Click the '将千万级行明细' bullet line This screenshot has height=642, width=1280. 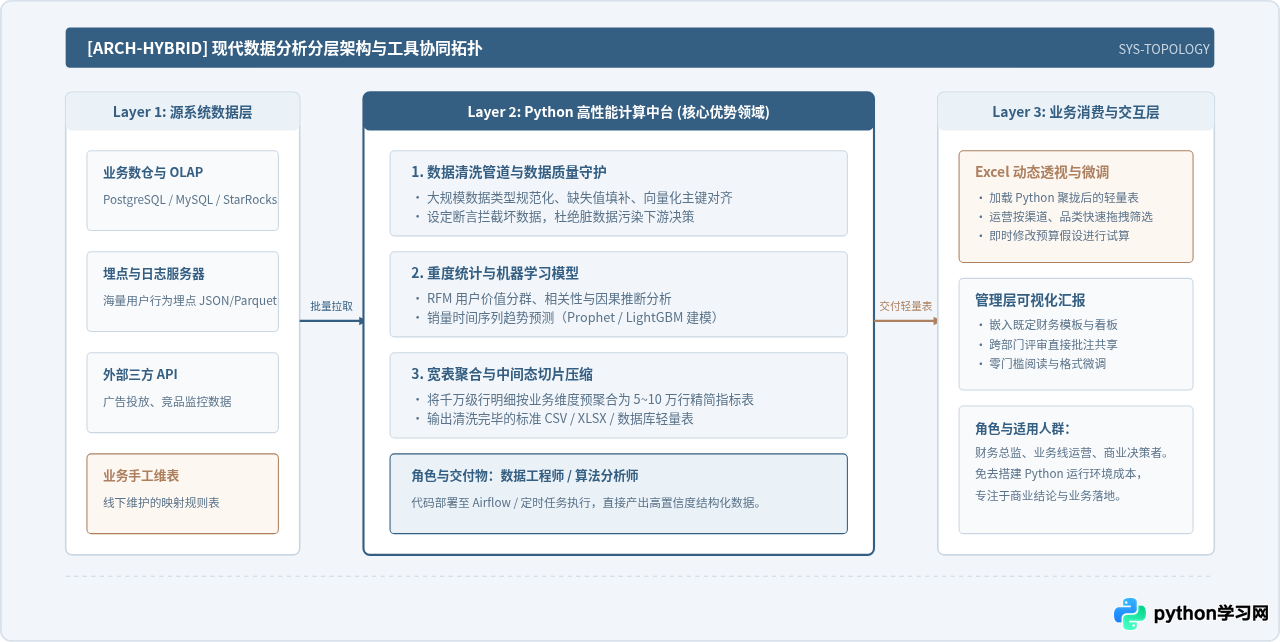(583, 400)
